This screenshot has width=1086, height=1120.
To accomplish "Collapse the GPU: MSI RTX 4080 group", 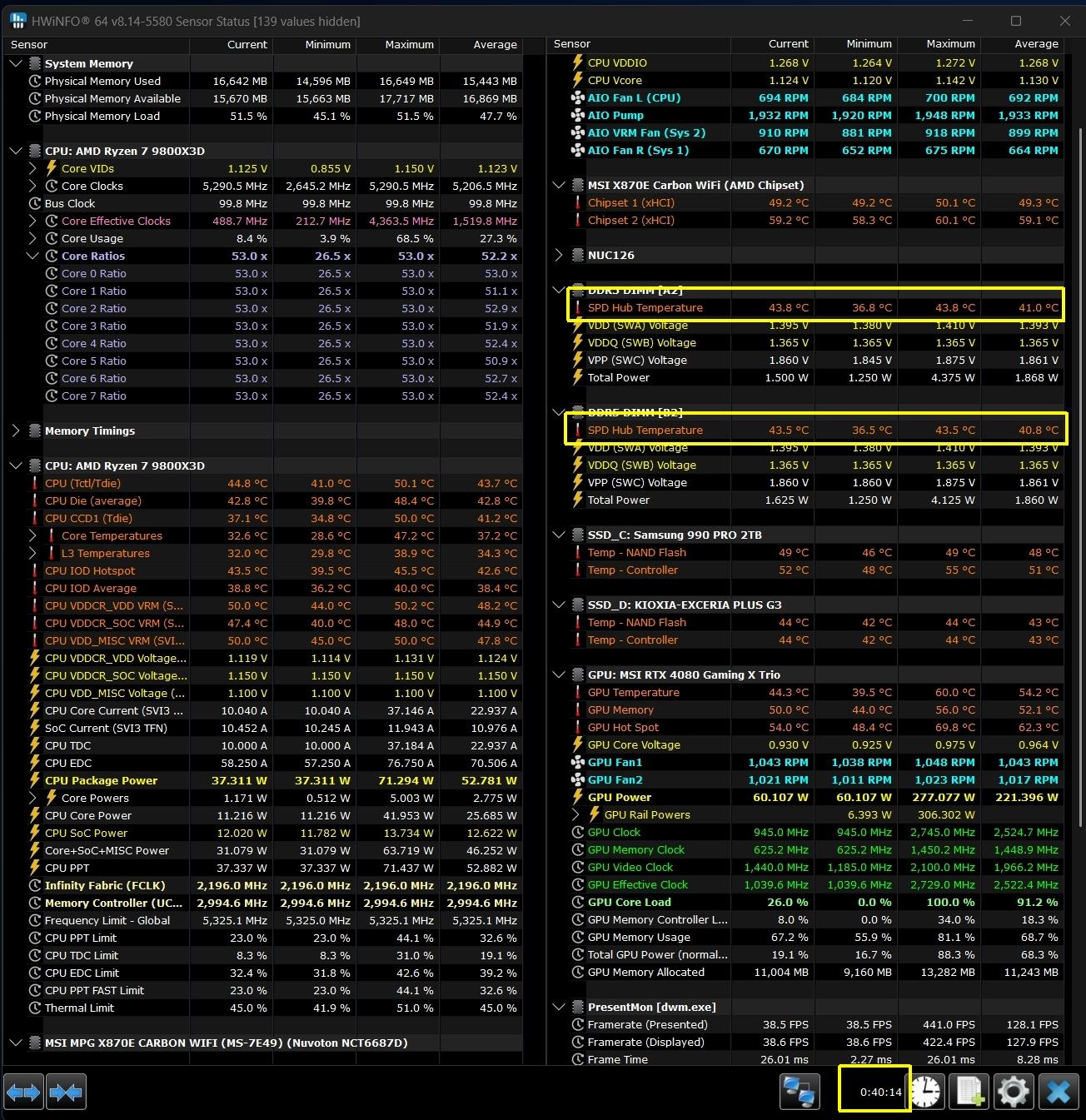I will (559, 675).
